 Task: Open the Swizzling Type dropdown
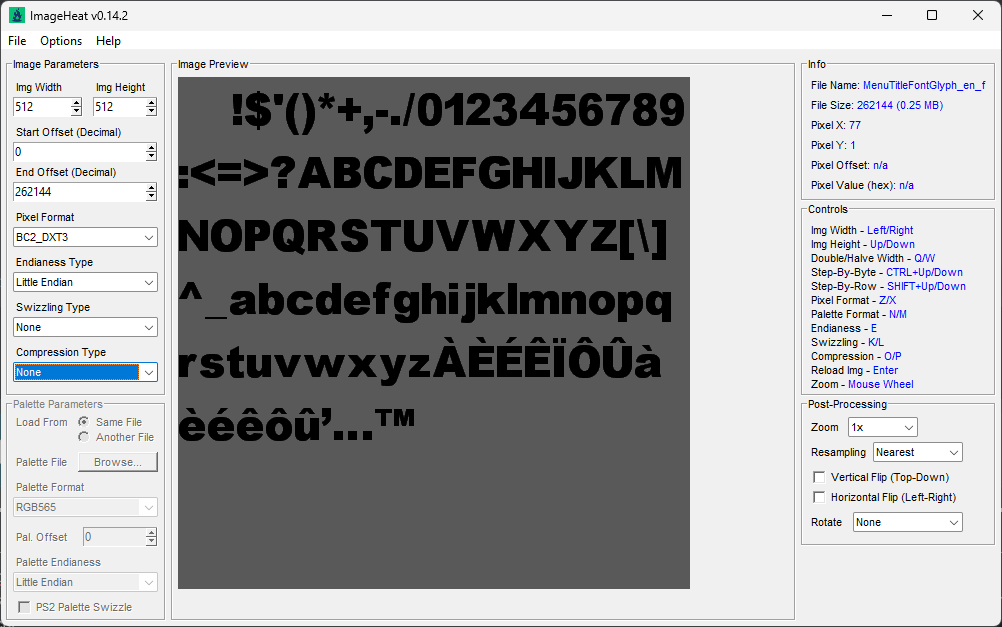(x=86, y=327)
